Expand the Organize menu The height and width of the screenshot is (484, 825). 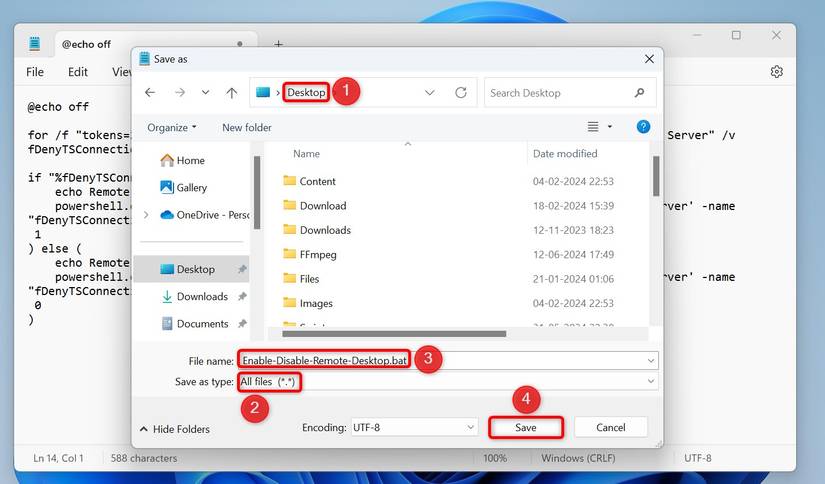[x=172, y=127]
